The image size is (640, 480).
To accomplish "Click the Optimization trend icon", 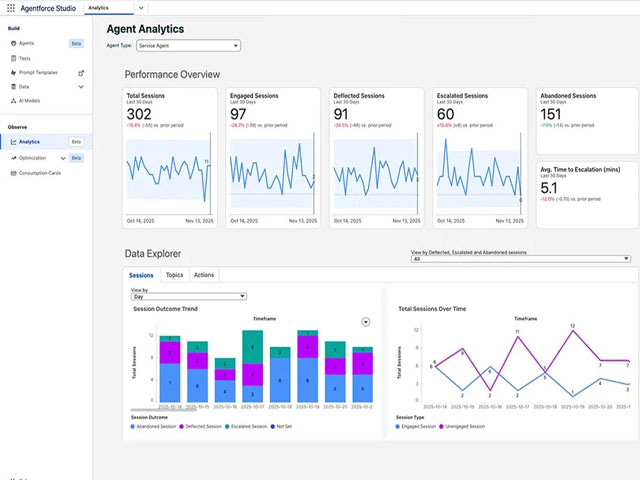I will (x=13, y=158).
